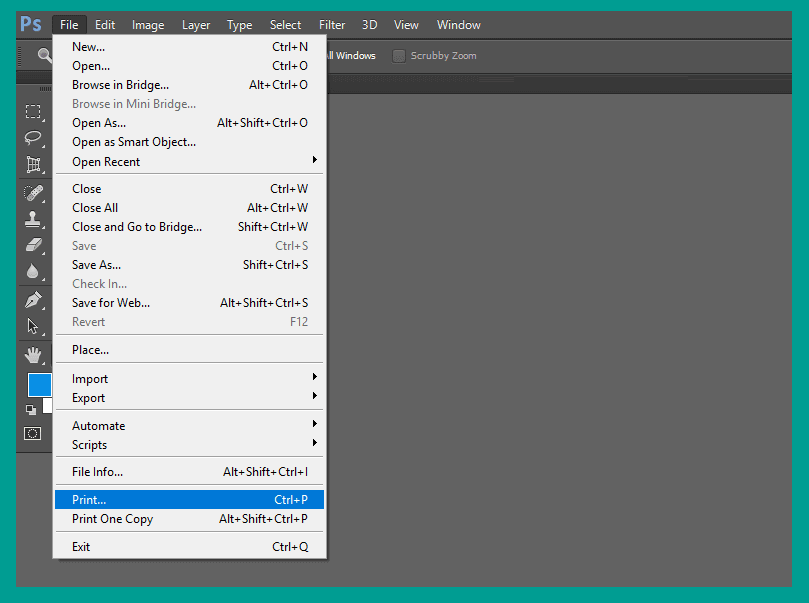Select the Hand tool
The height and width of the screenshot is (603, 809).
point(33,355)
